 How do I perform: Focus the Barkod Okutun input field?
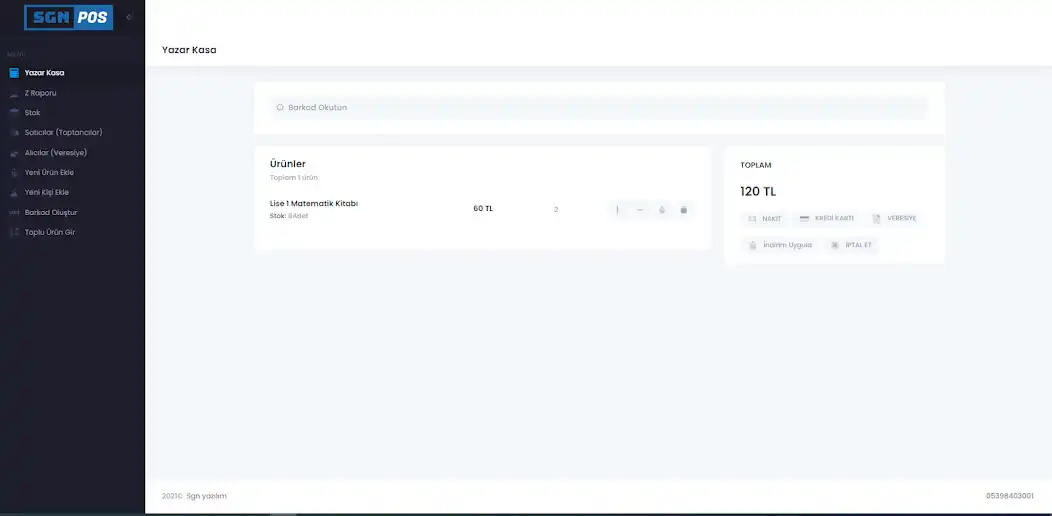600,107
